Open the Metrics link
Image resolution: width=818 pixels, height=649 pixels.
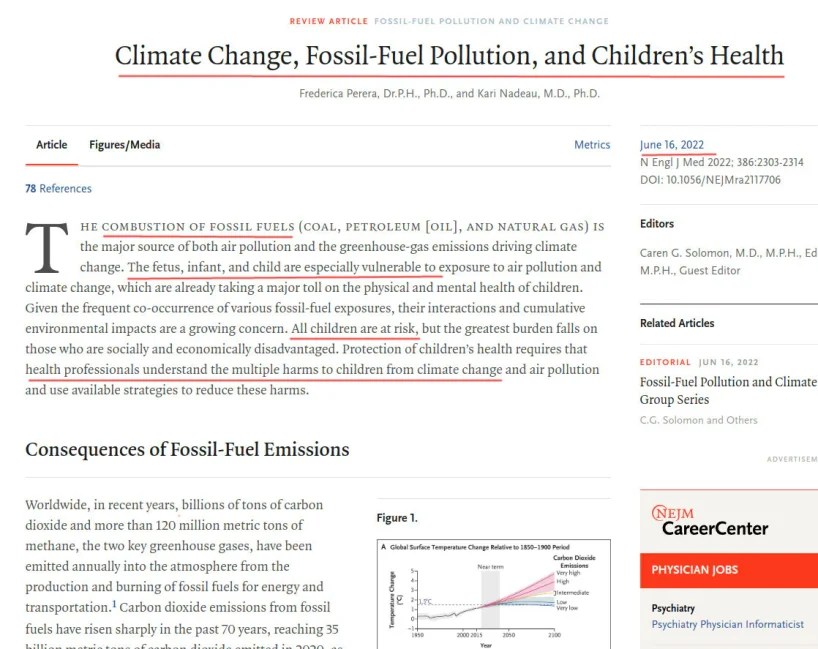coord(592,145)
